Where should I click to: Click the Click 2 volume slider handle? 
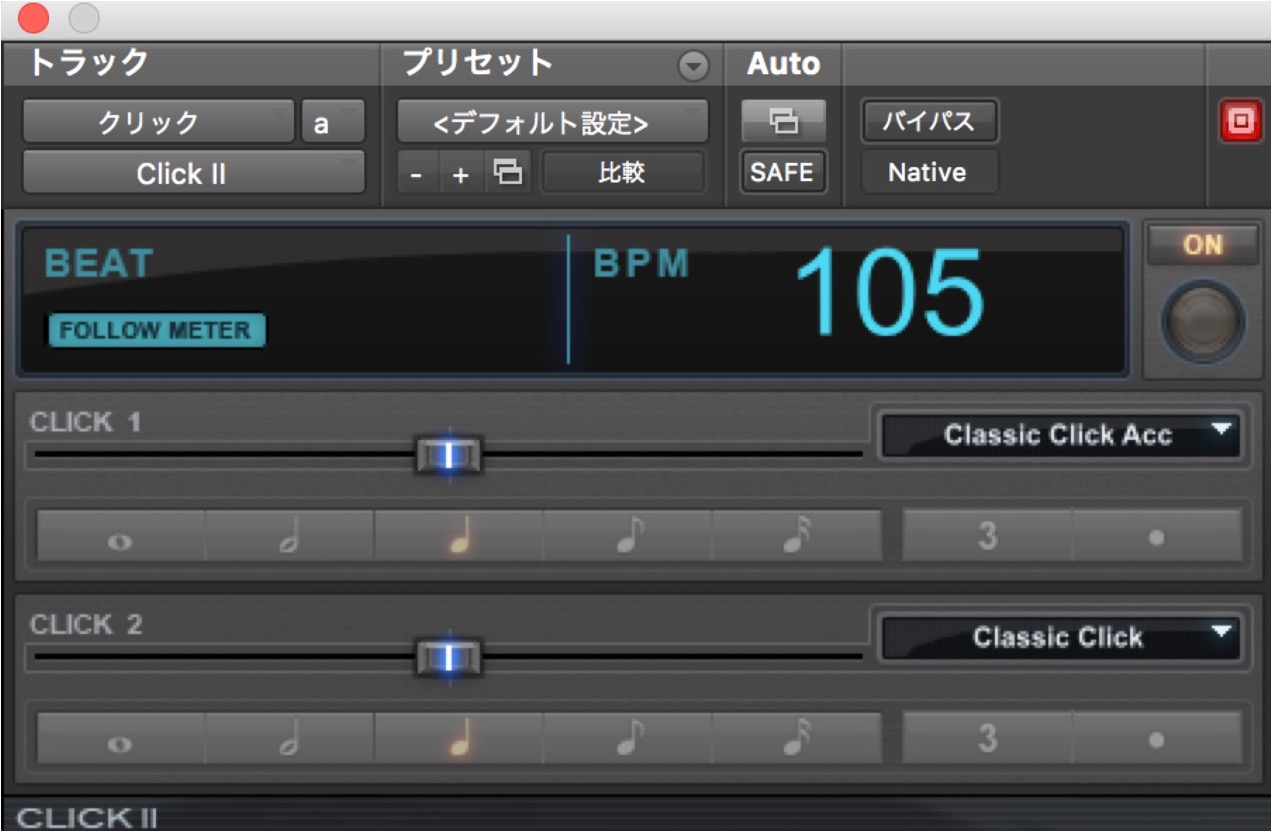449,657
